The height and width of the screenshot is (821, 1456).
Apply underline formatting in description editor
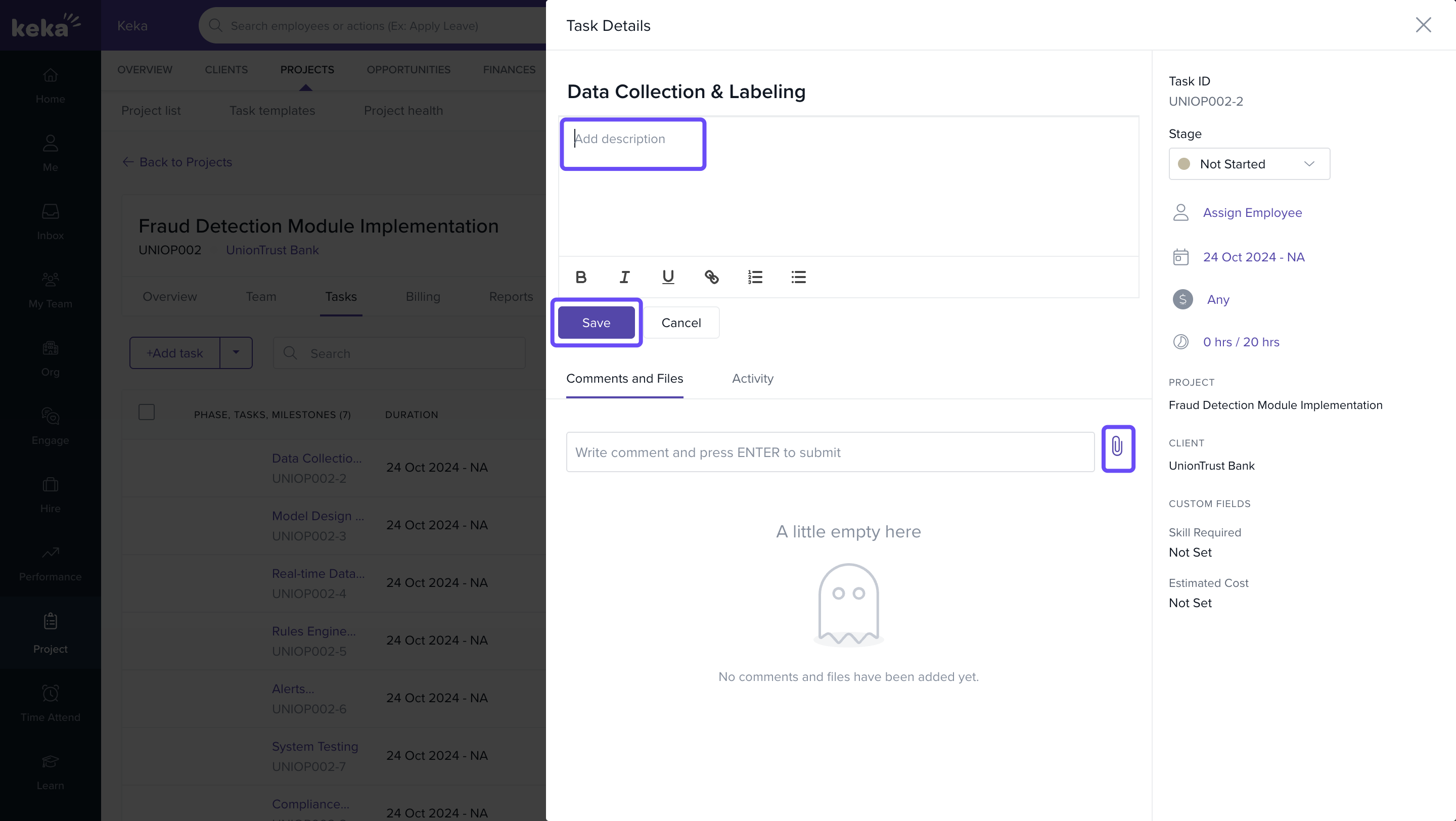coord(667,277)
